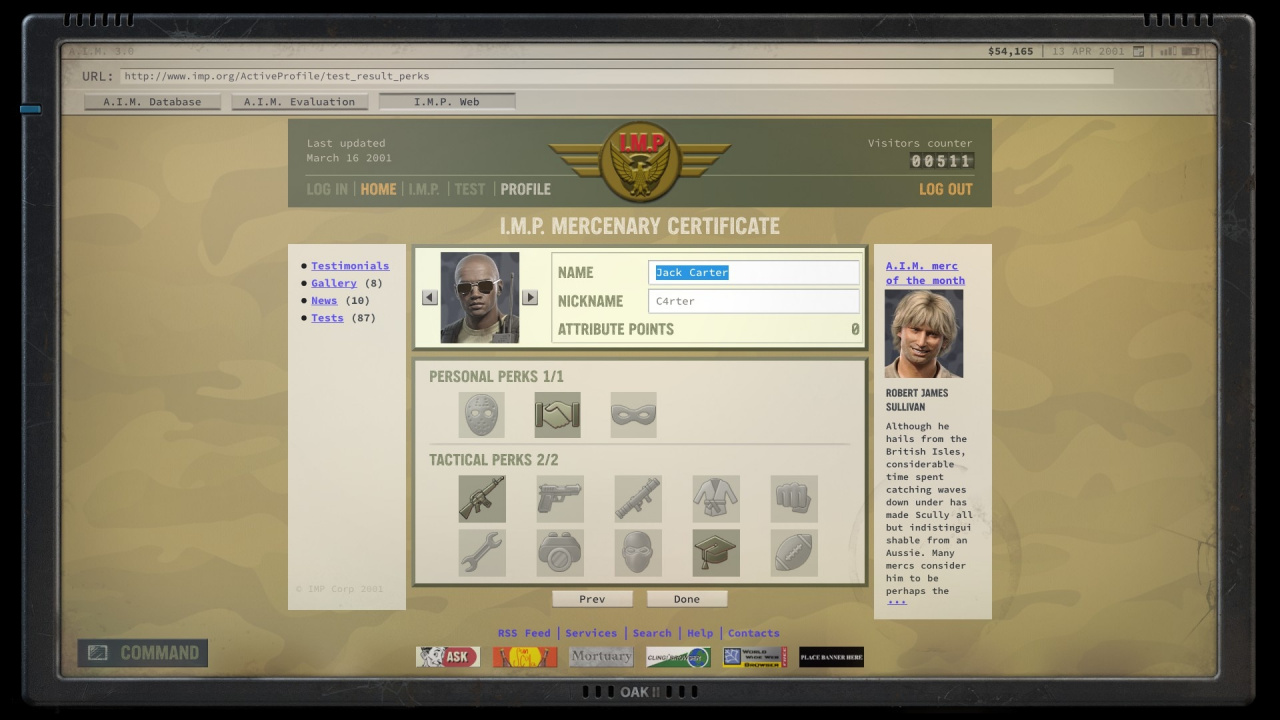Toggle the graduation cap tactical perk
Image resolution: width=1280 pixels, height=720 pixels.
pyautogui.click(x=716, y=553)
